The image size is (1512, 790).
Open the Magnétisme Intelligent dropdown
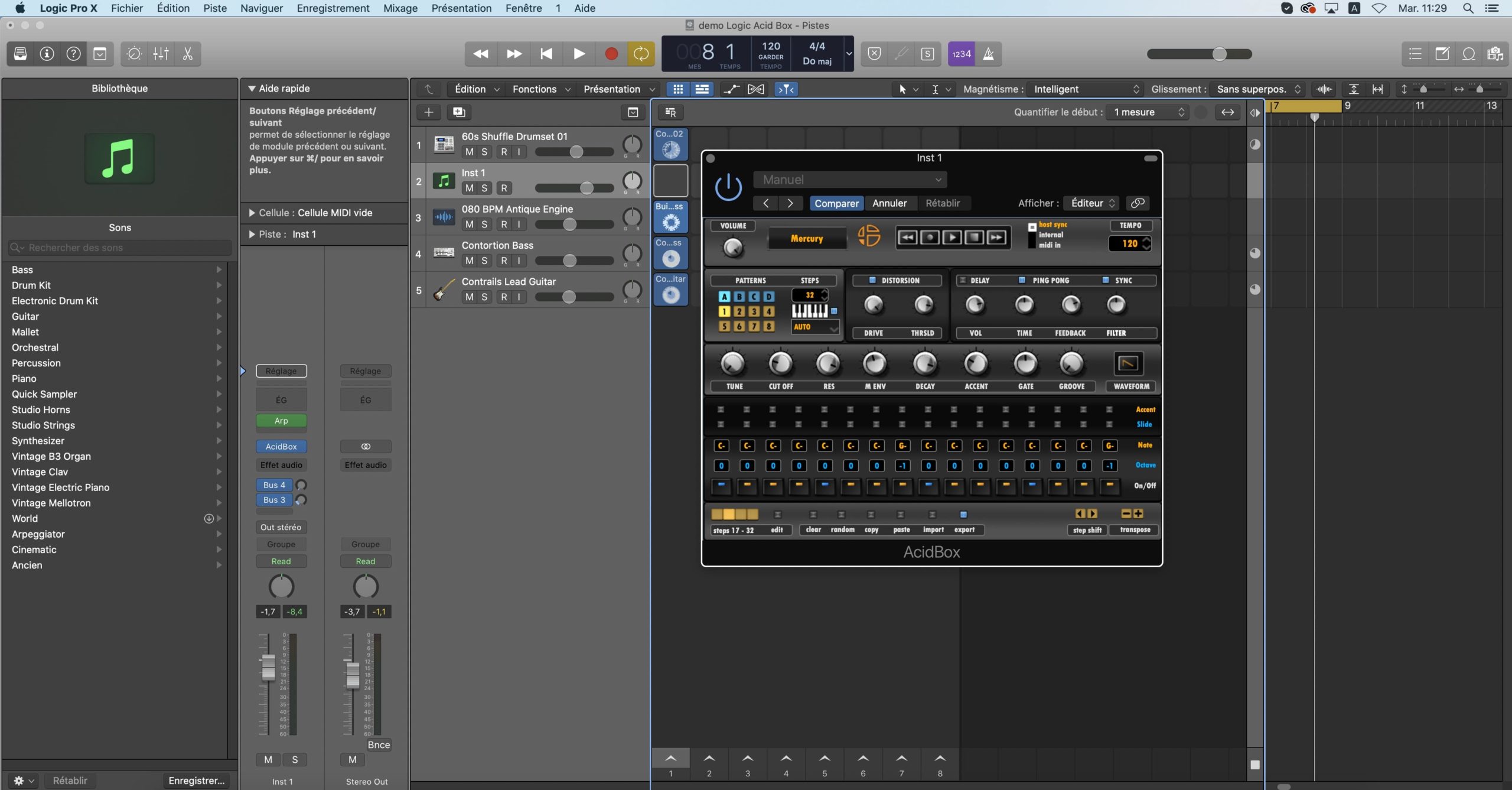(x=1085, y=89)
